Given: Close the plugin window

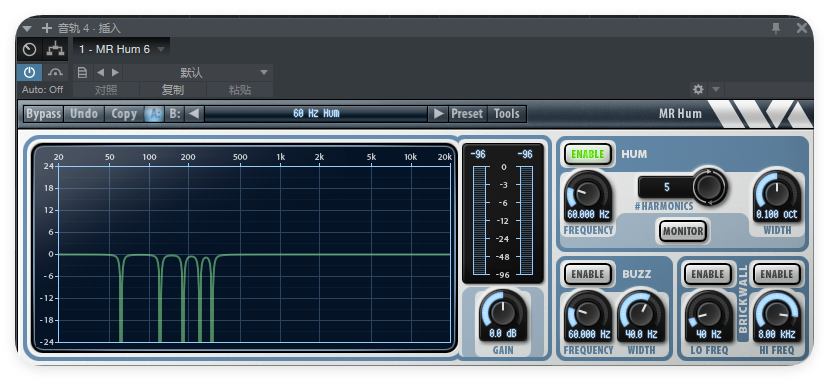Looking at the screenshot, I should [x=802, y=29].
